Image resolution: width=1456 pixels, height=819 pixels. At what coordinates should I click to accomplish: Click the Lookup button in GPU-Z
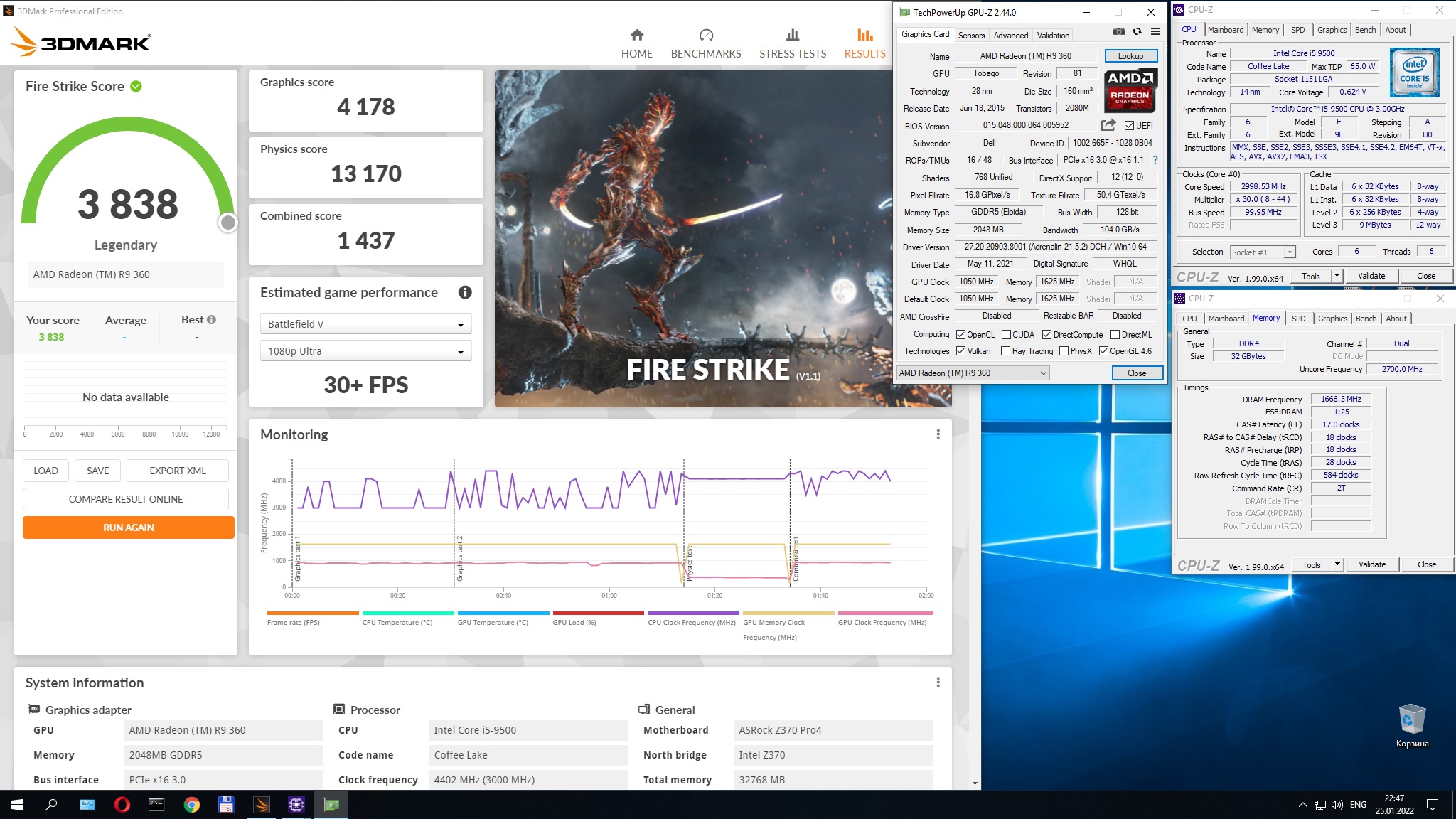[1130, 56]
